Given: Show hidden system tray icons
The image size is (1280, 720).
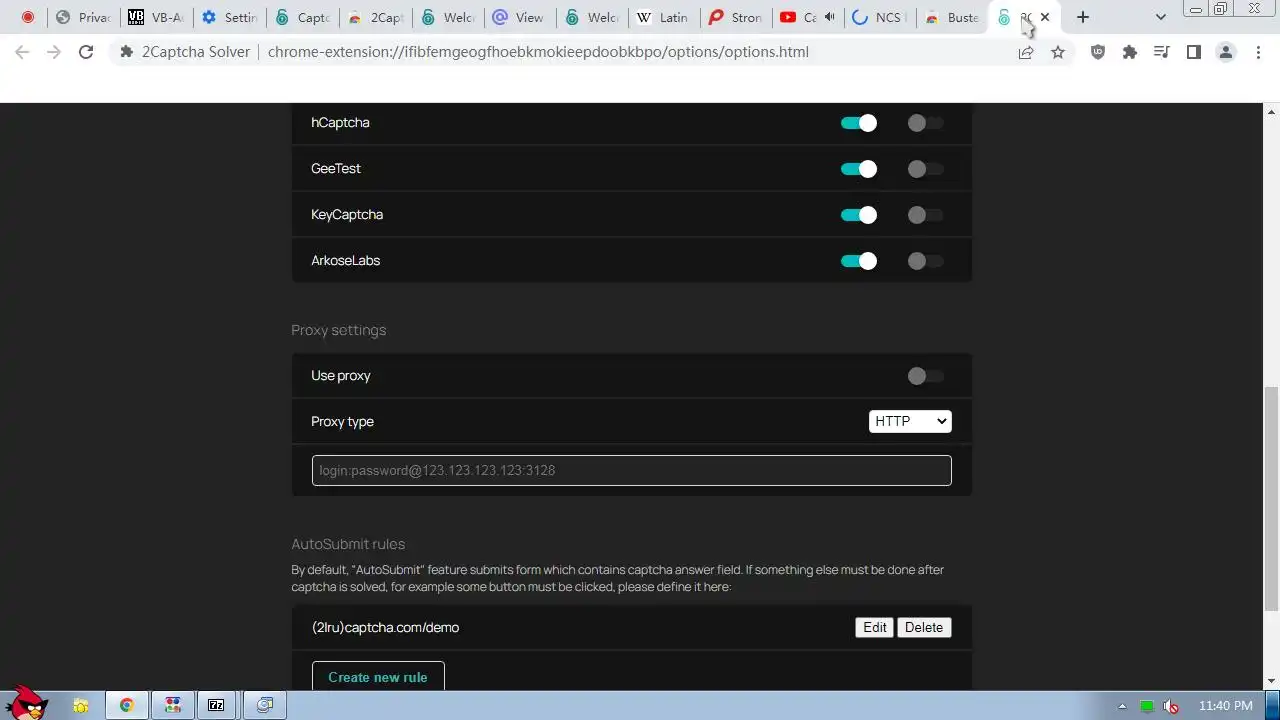Looking at the screenshot, I should coord(1122,706).
